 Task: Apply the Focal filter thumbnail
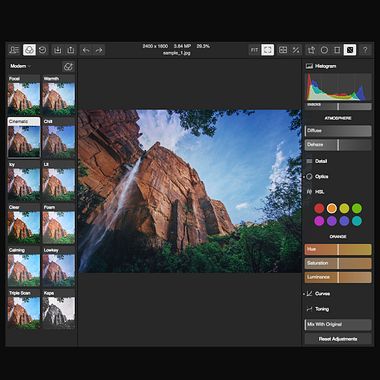click(x=24, y=95)
